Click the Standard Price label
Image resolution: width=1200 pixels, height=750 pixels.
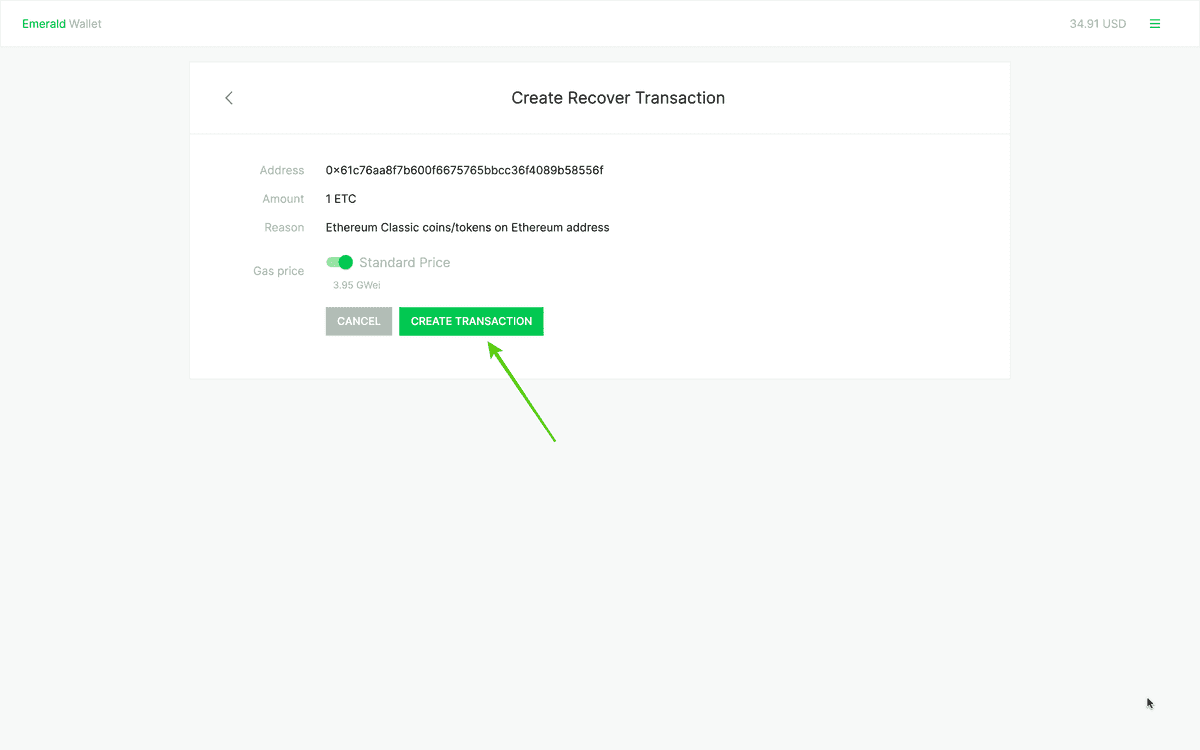click(x=404, y=263)
